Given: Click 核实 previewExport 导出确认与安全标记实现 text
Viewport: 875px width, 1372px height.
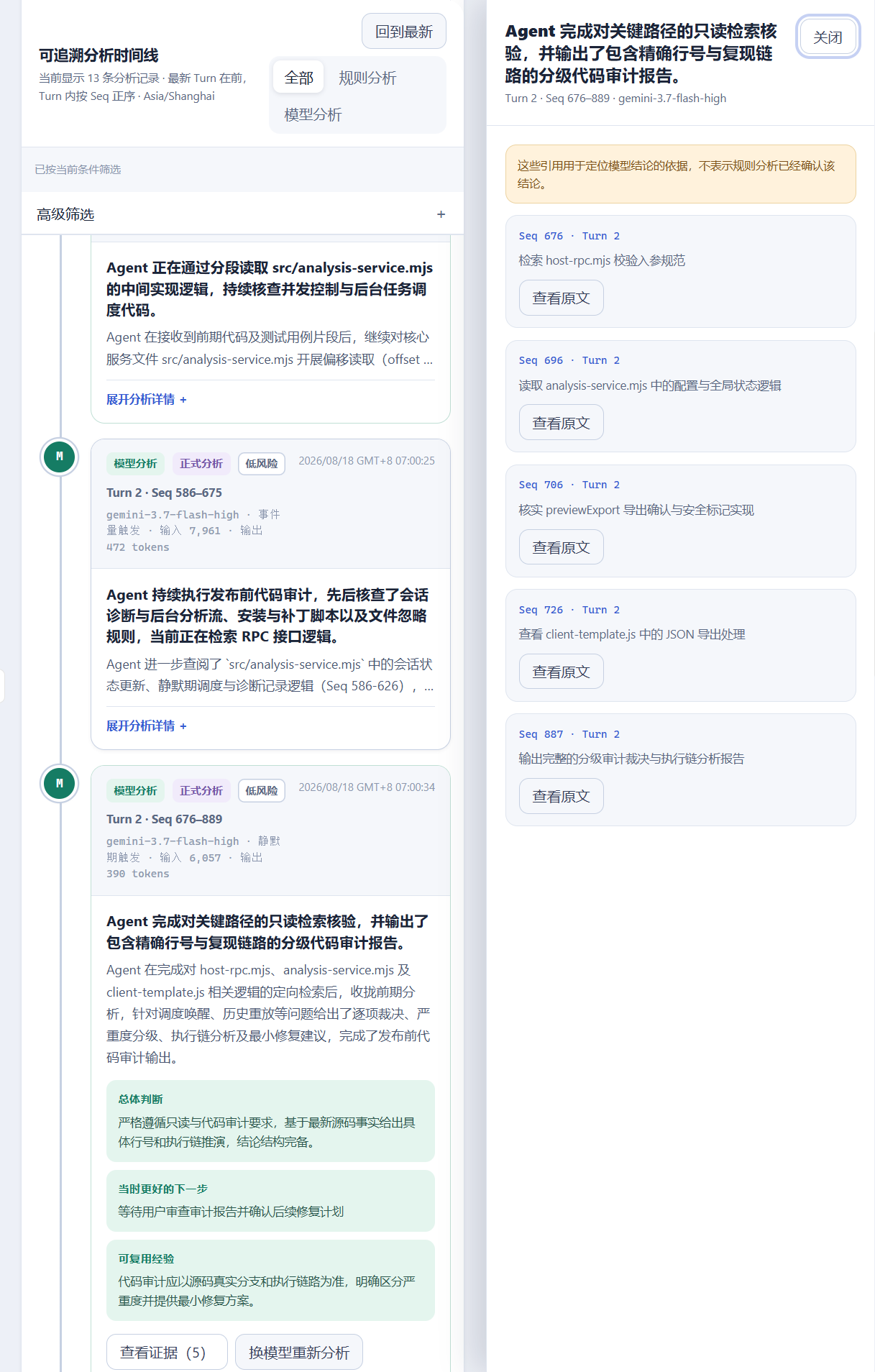Looking at the screenshot, I should 636,510.
